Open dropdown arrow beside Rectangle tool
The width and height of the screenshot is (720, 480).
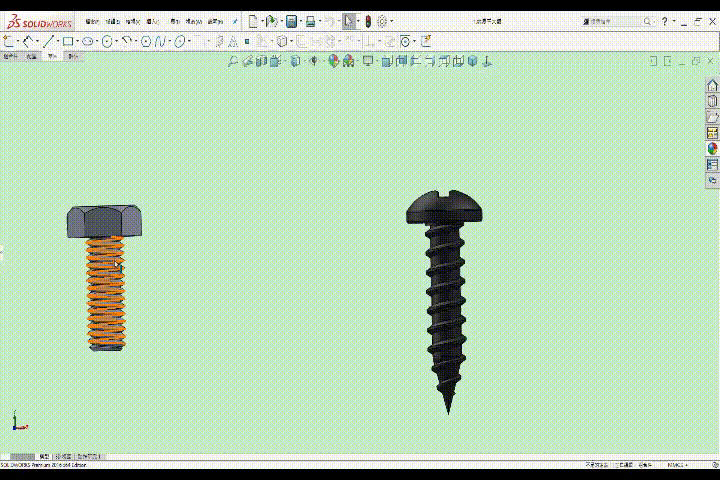77,41
